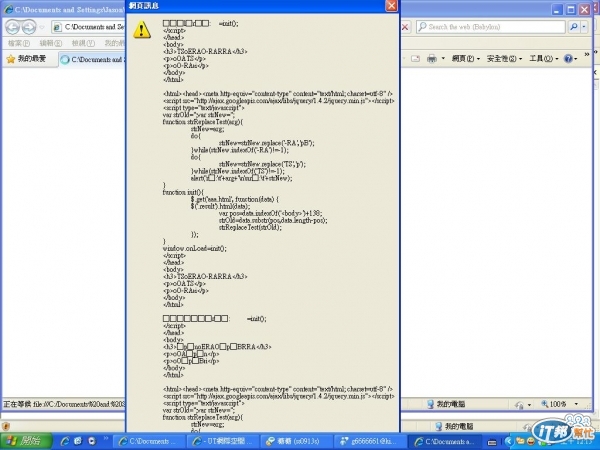Click 我的電腦 in the lower background status bar
600x450 pixels.
coord(454,426)
